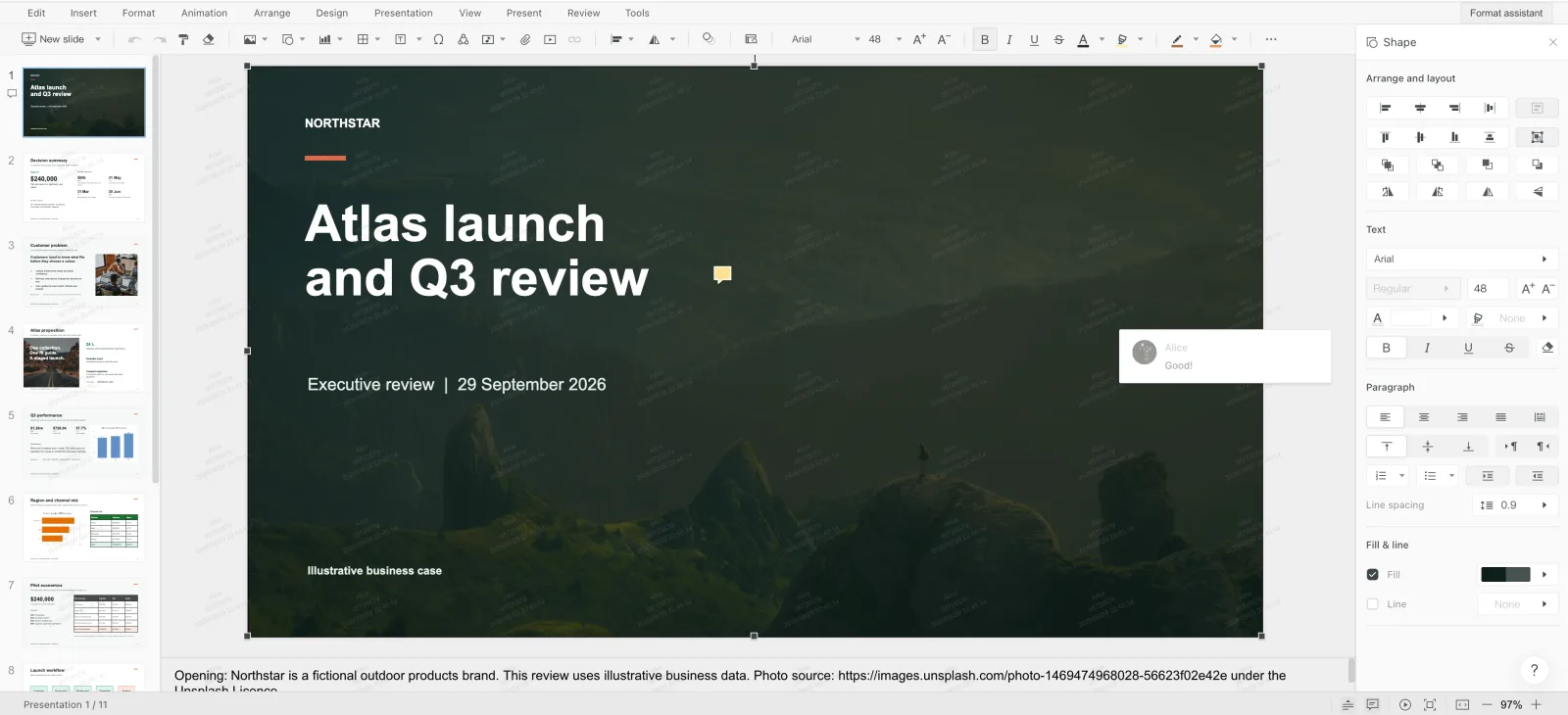Toggle Bold in the top toolbar
This screenshot has height=715, width=1568.
[985, 39]
